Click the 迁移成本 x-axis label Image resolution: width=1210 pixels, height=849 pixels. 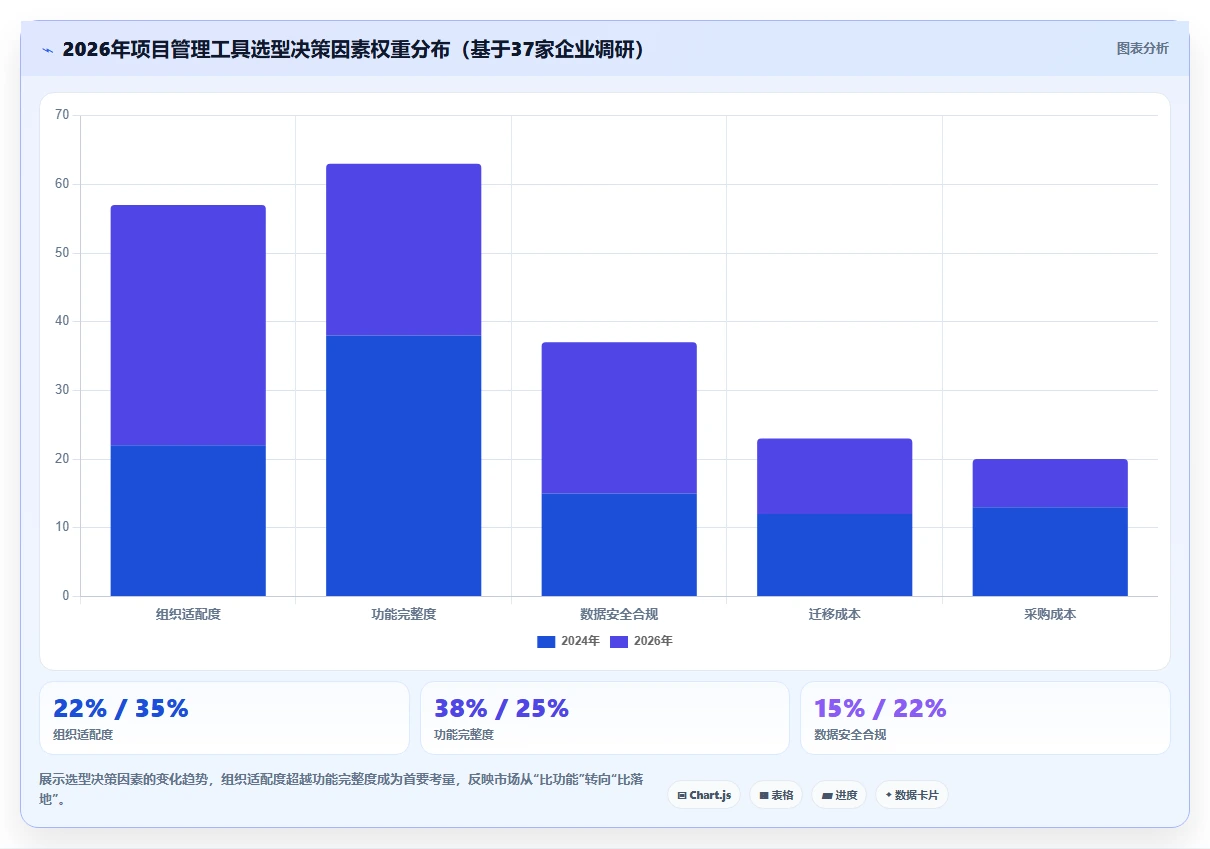coord(835,614)
